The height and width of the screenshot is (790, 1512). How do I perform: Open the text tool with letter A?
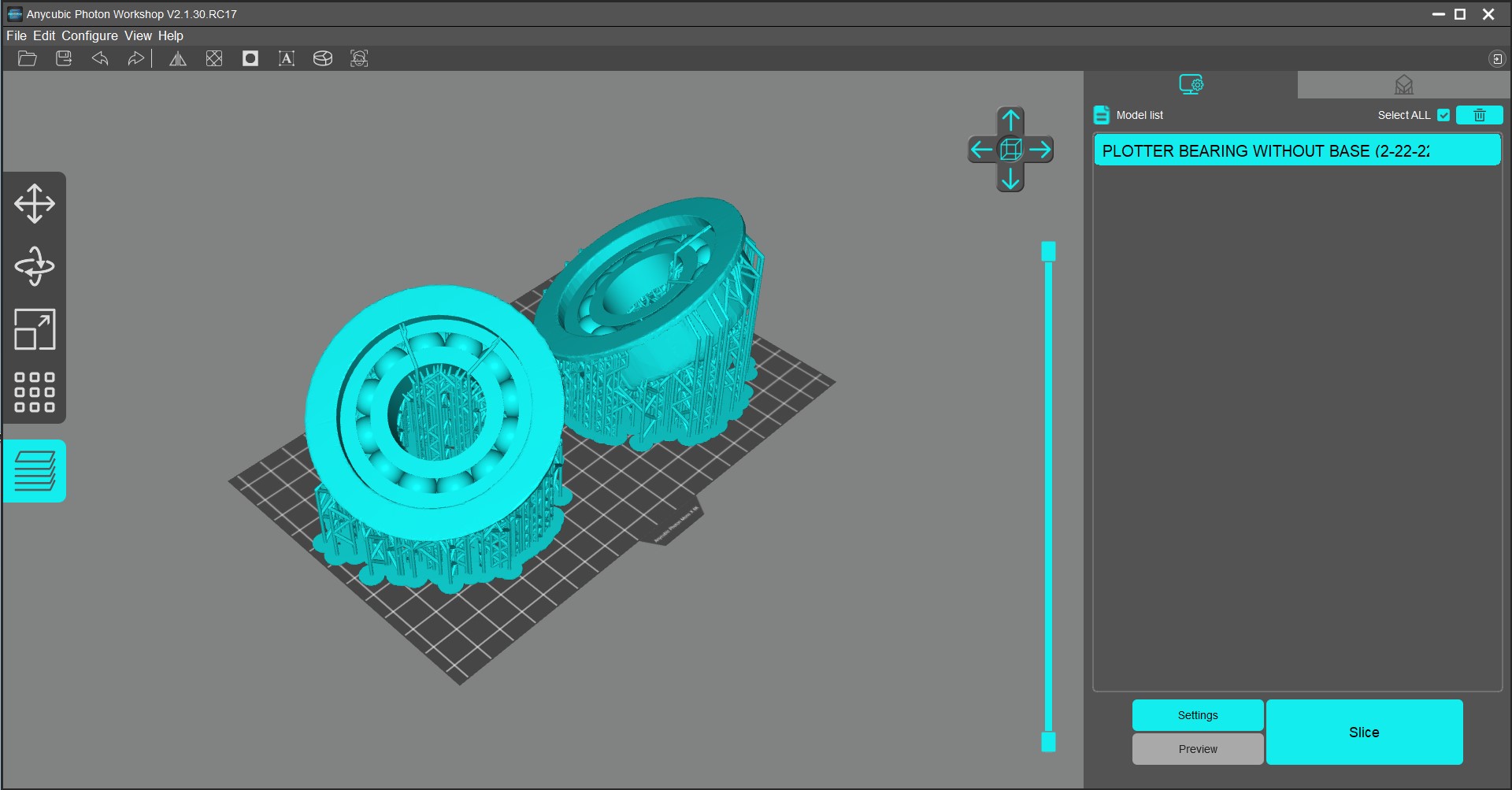tap(287, 58)
